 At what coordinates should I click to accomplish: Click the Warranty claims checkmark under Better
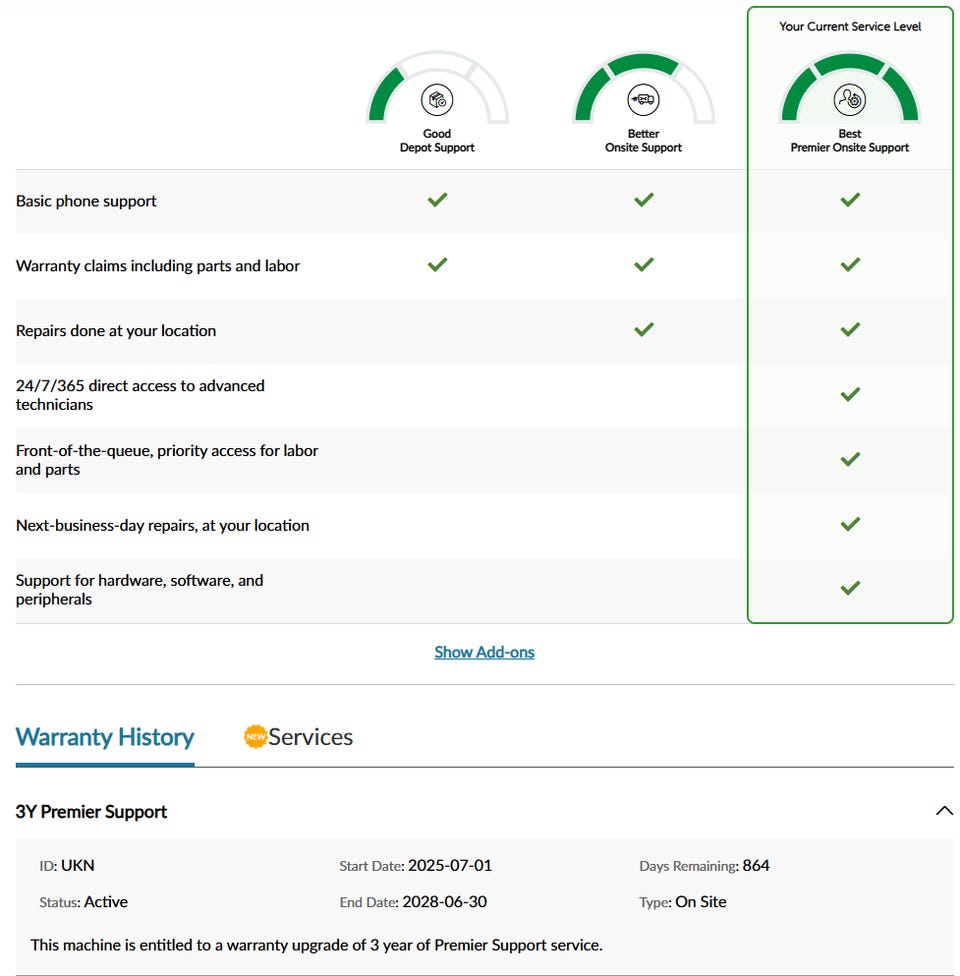tap(644, 265)
